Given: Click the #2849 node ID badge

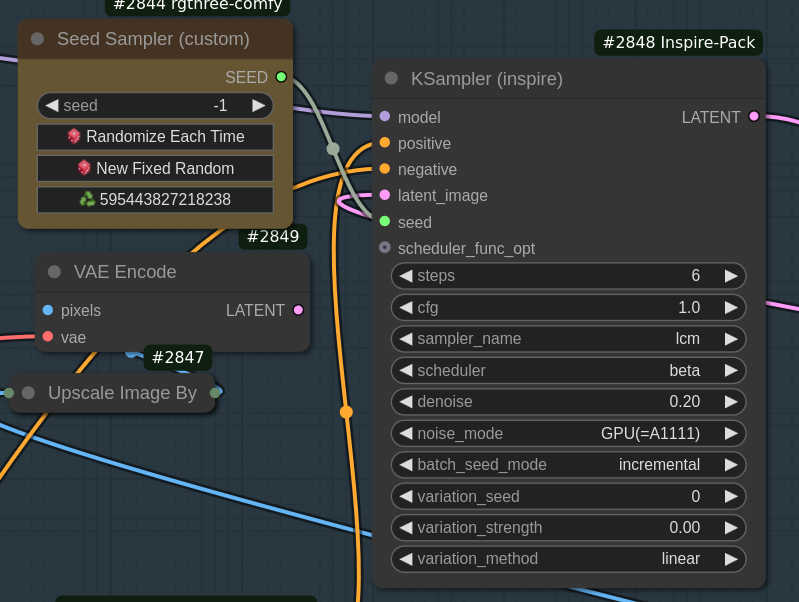Looking at the screenshot, I should pos(273,237).
